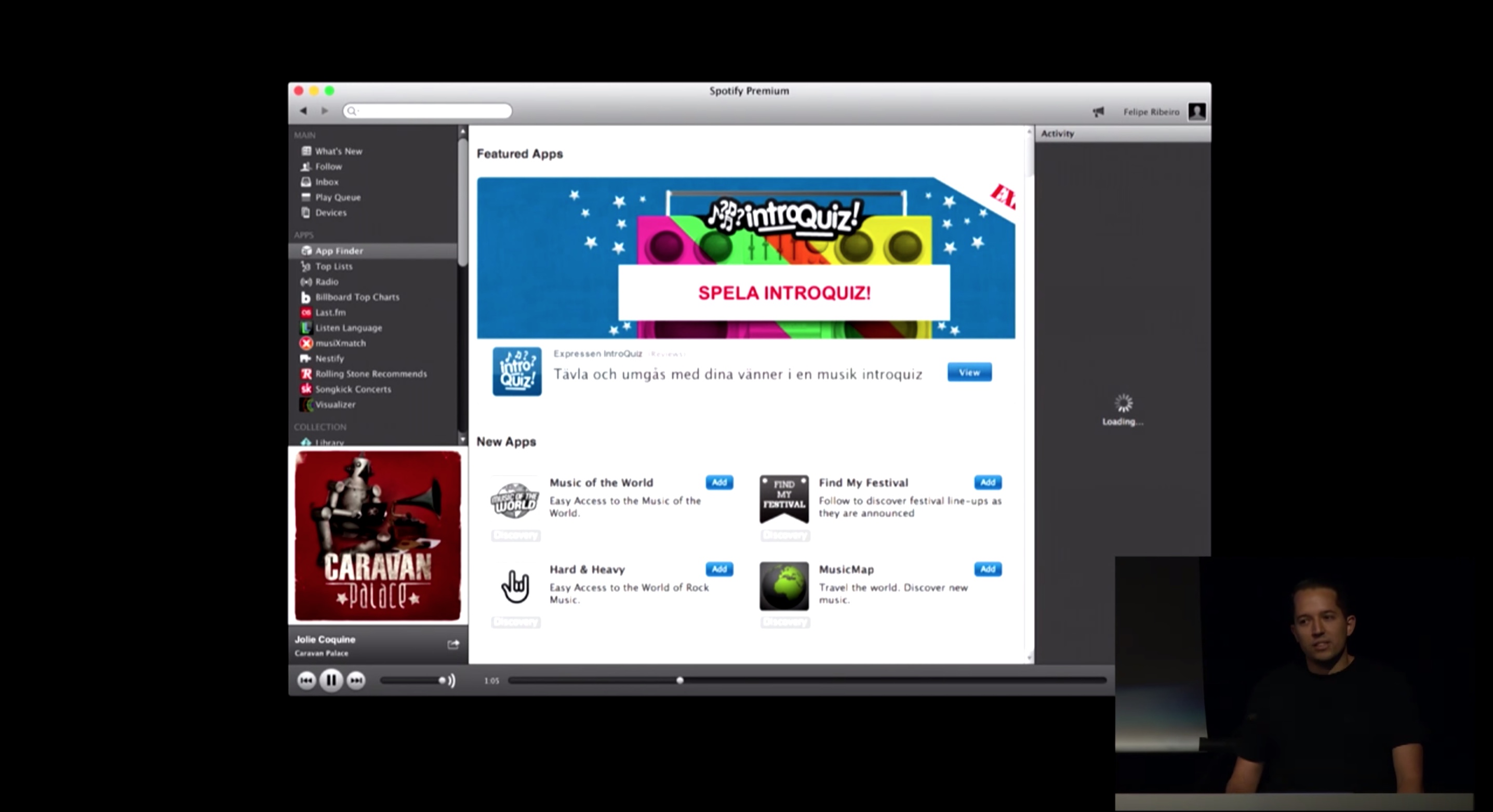
Task: Select What's New menu item
Action: (x=339, y=151)
